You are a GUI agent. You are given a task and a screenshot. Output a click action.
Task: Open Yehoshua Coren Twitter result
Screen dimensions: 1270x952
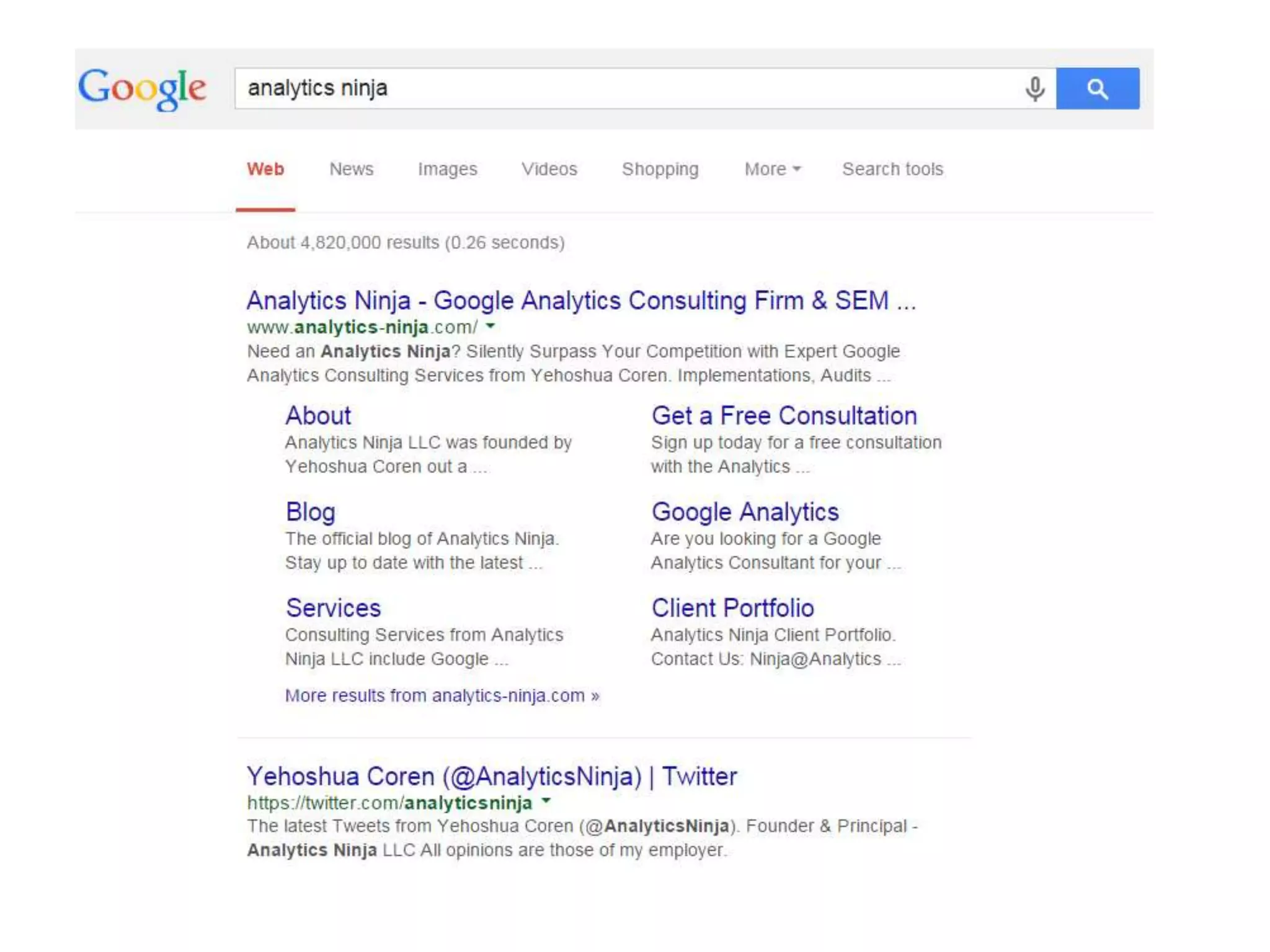(x=491, y=777)
